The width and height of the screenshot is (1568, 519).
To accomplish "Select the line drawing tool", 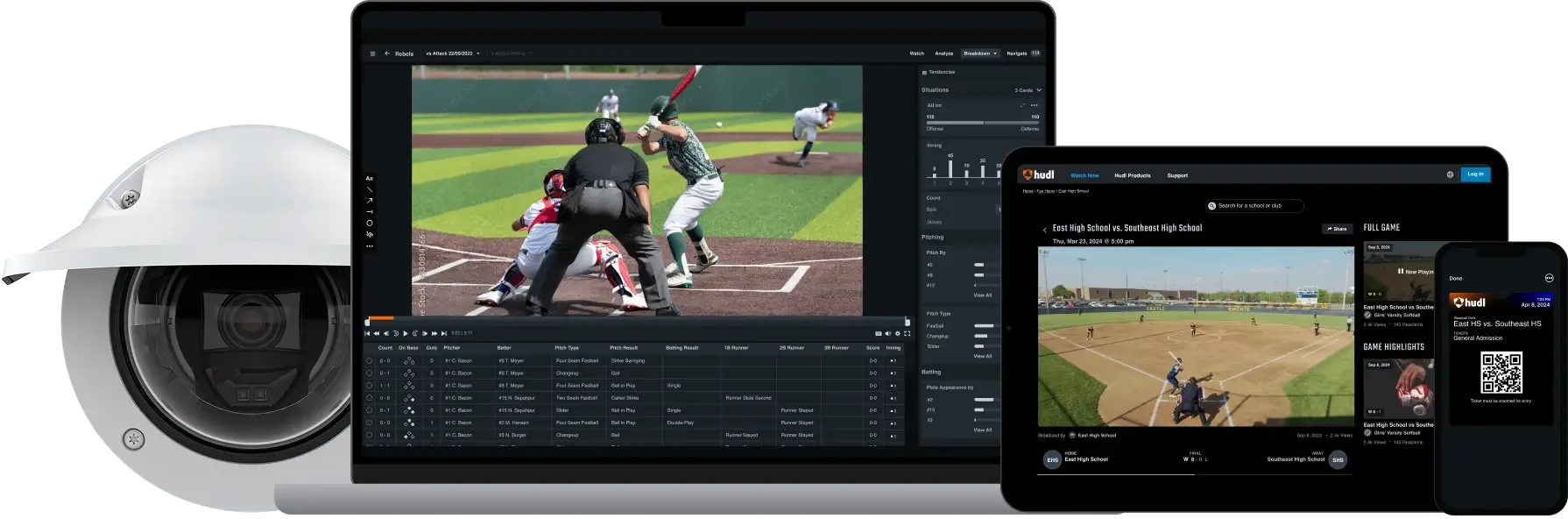I will click(x=369, y=189).
